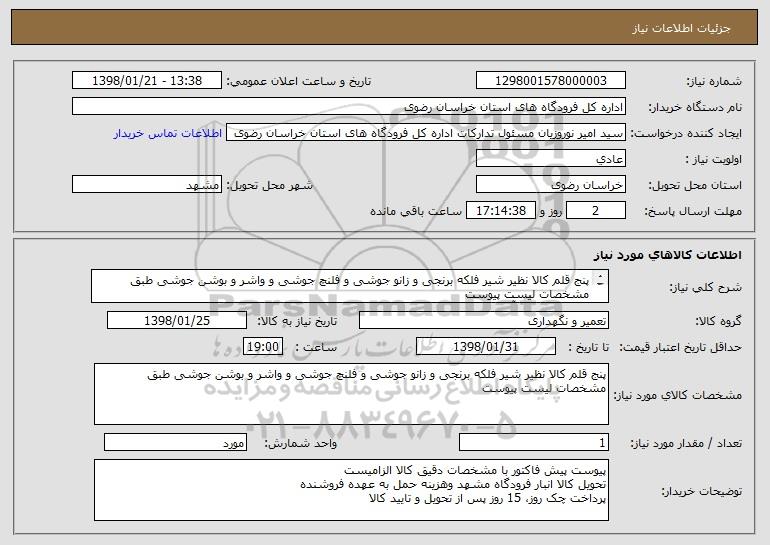This screenshot has height=545, width=770.
Task: Select the price validity date field 1398/01/31
Action: pos(486,347)
